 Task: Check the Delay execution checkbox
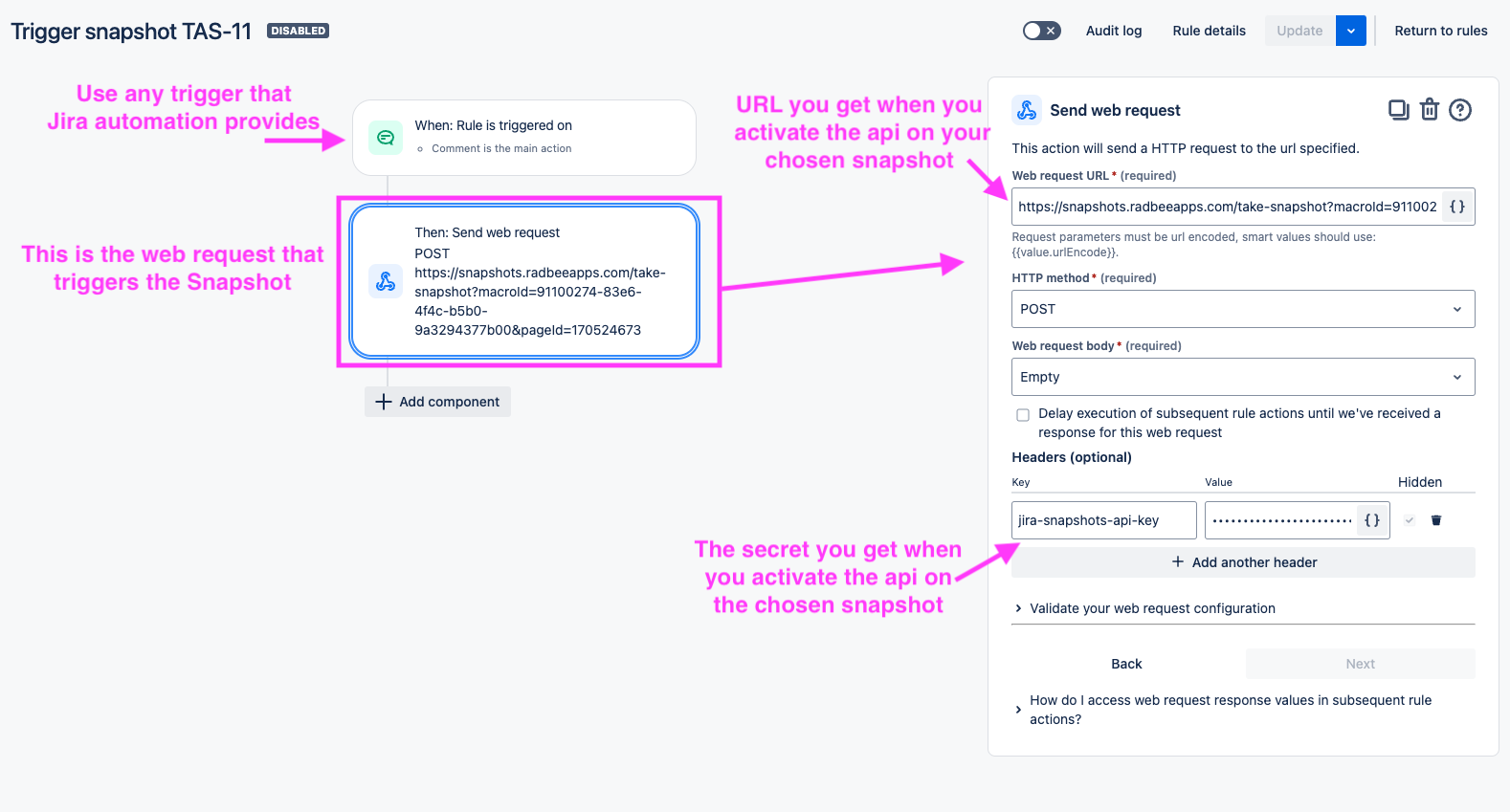tap(1023, 415)
